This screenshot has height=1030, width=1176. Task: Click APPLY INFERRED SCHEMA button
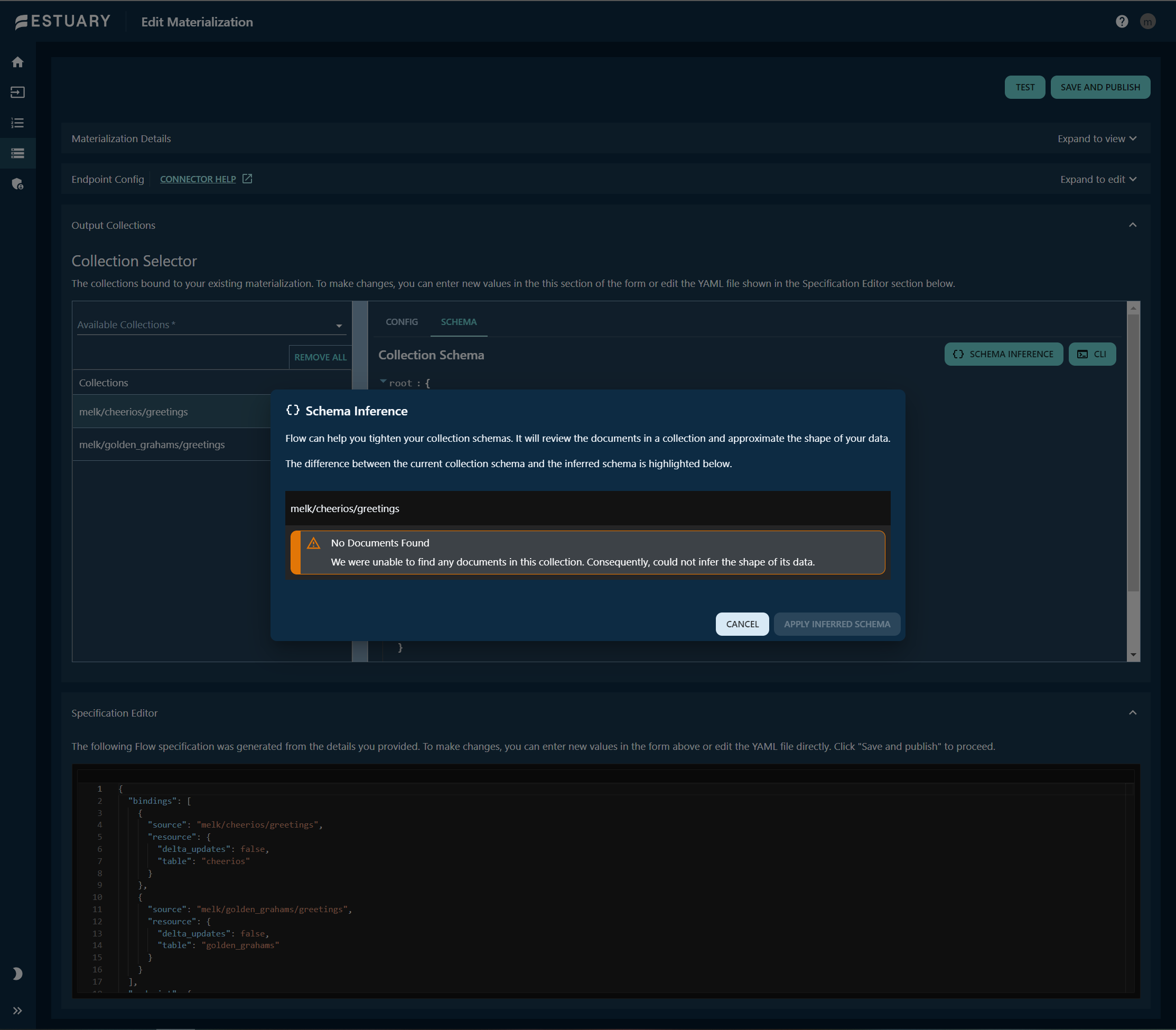click(x=836, y=624)
